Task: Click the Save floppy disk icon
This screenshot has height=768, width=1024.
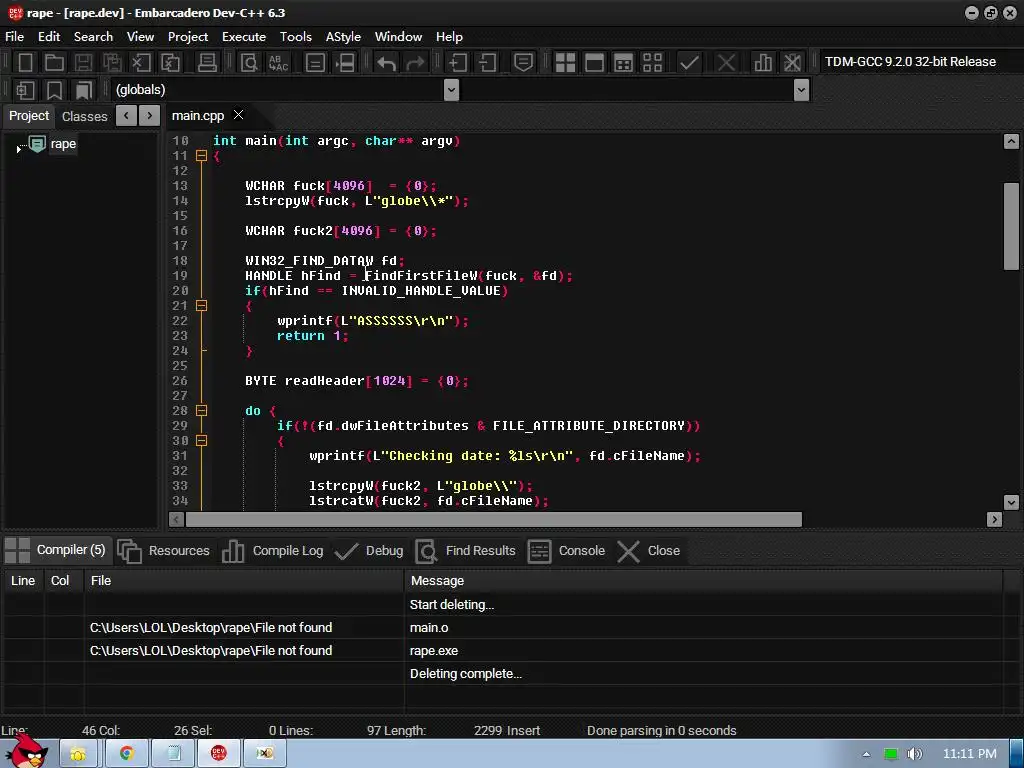Action: point(83,62)
